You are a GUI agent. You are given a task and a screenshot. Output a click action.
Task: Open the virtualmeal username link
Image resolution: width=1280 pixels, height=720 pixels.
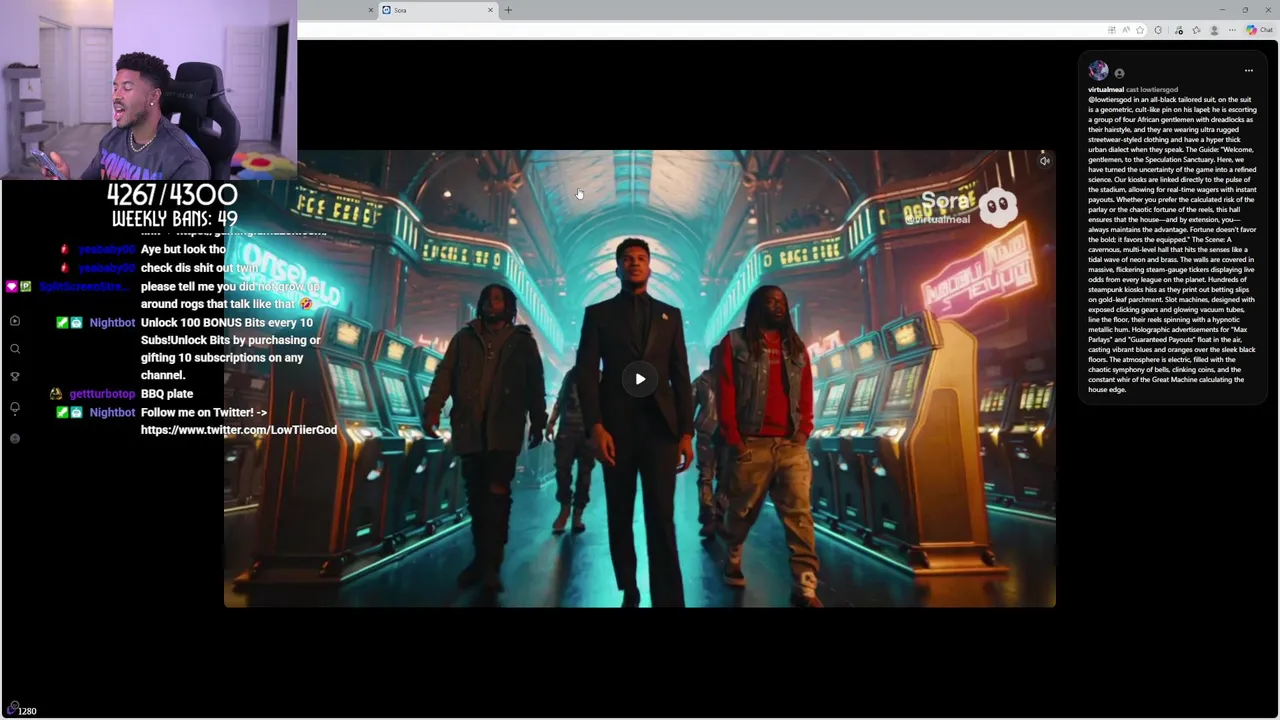pyautogui.click(x=1106, y=90)
